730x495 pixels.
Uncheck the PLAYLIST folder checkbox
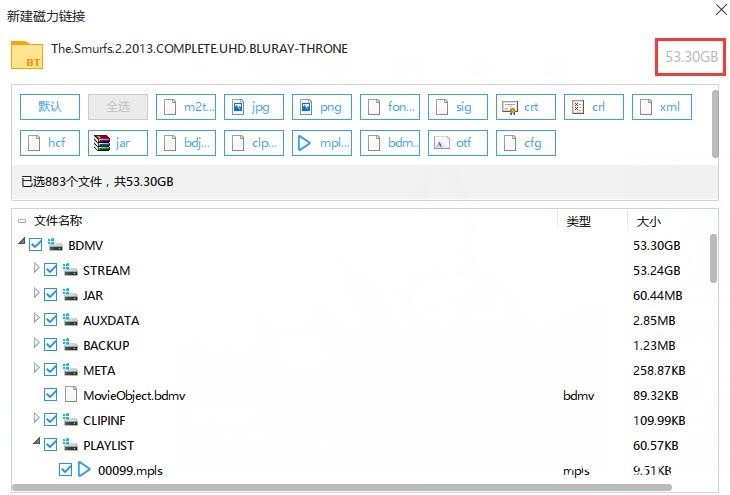point(50,445)
